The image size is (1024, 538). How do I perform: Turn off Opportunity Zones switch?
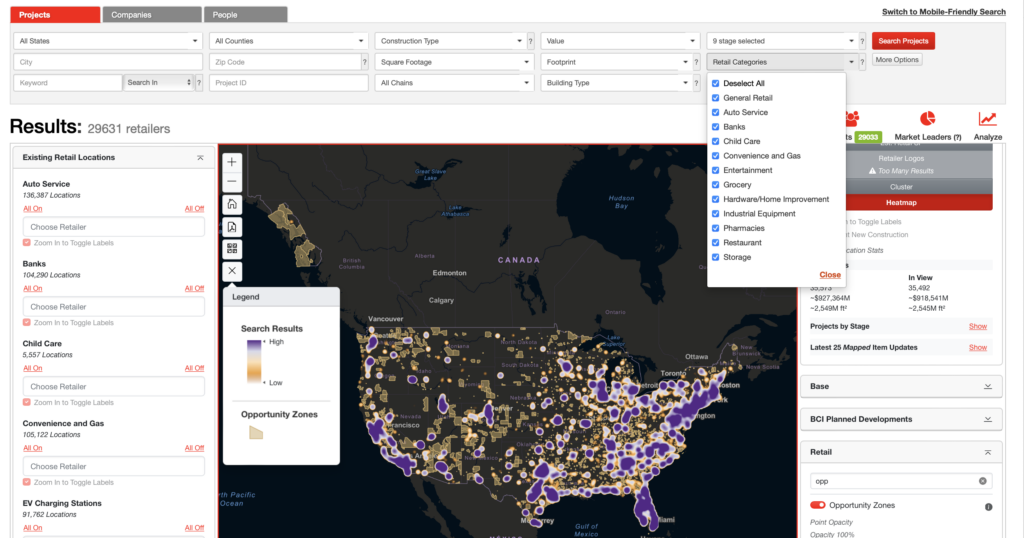818,505
